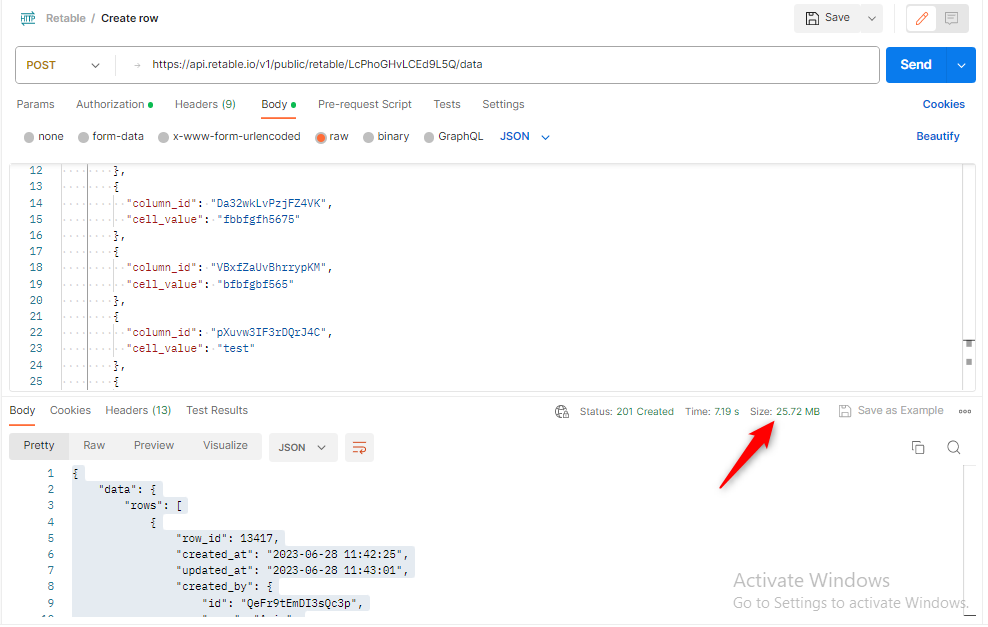Click the HTTP request icon beside Retable
Screen dimensions: 988x627
click(28, 18)
